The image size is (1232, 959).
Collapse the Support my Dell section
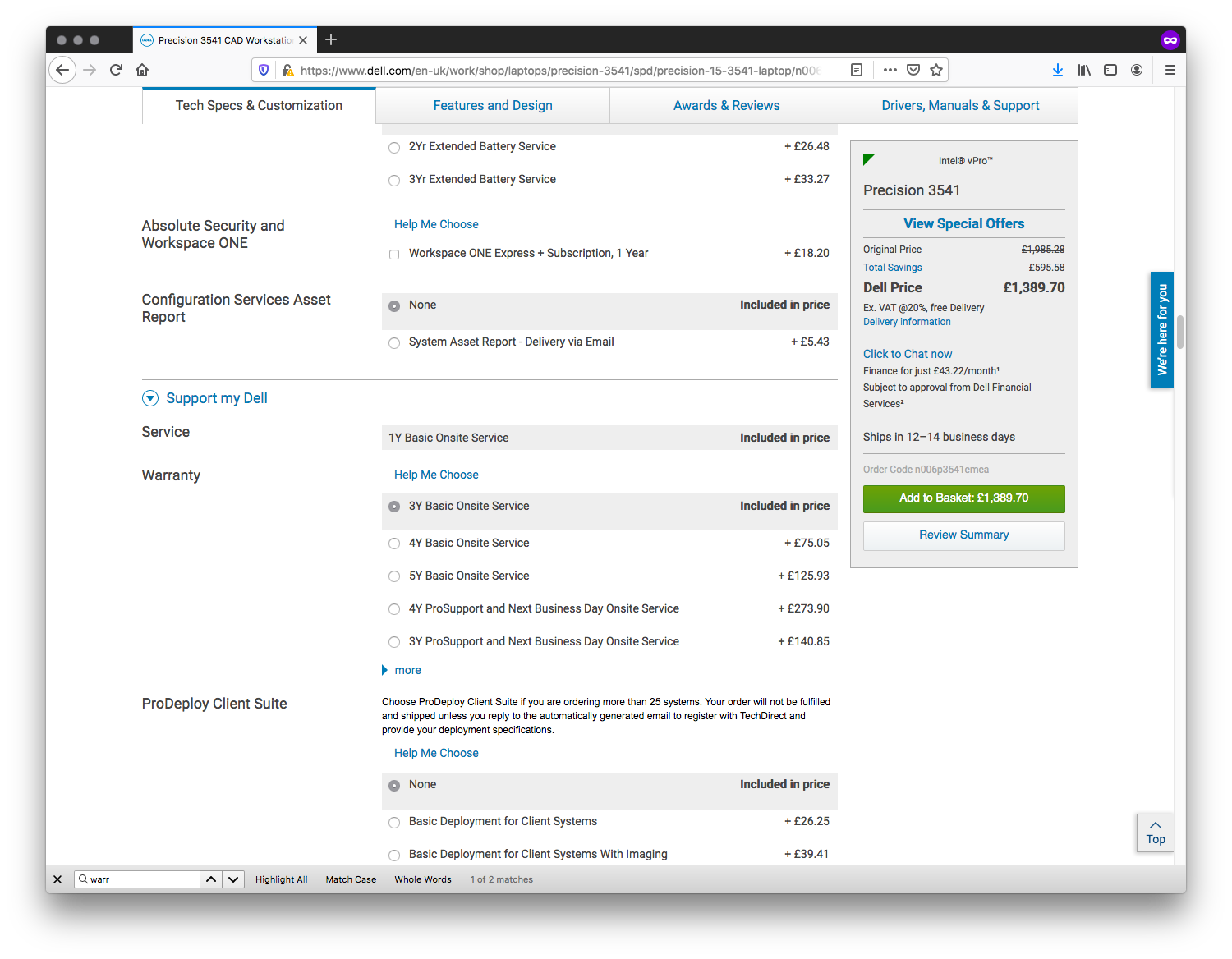click(150, 398)
